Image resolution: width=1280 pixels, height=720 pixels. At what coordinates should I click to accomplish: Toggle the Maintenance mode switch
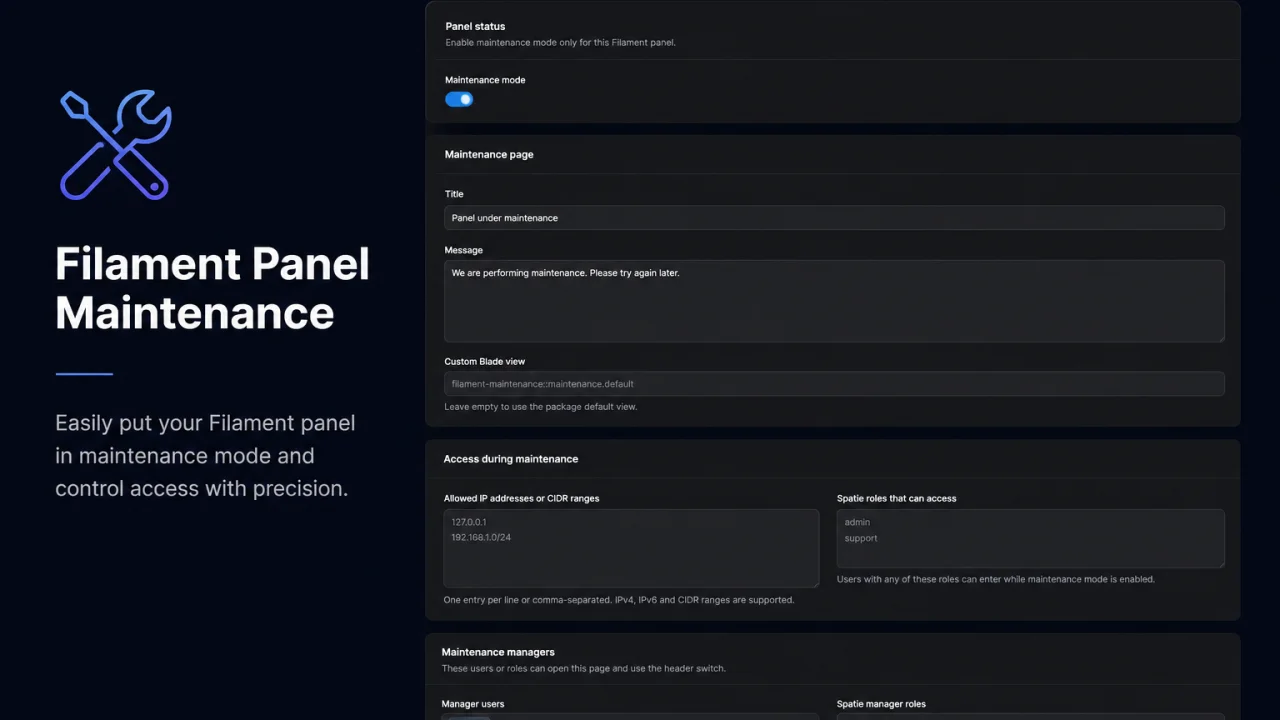(459, 99)
